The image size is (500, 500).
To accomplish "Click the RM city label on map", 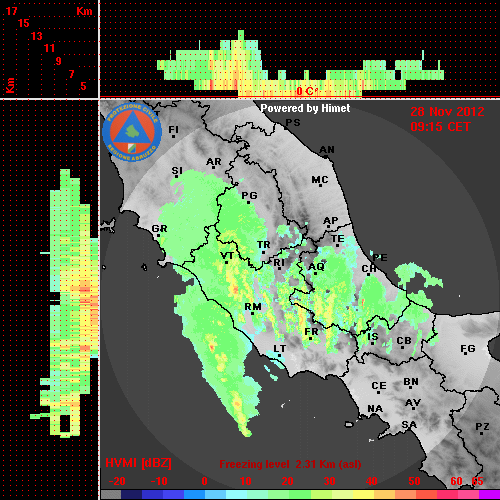I will 253,307.
